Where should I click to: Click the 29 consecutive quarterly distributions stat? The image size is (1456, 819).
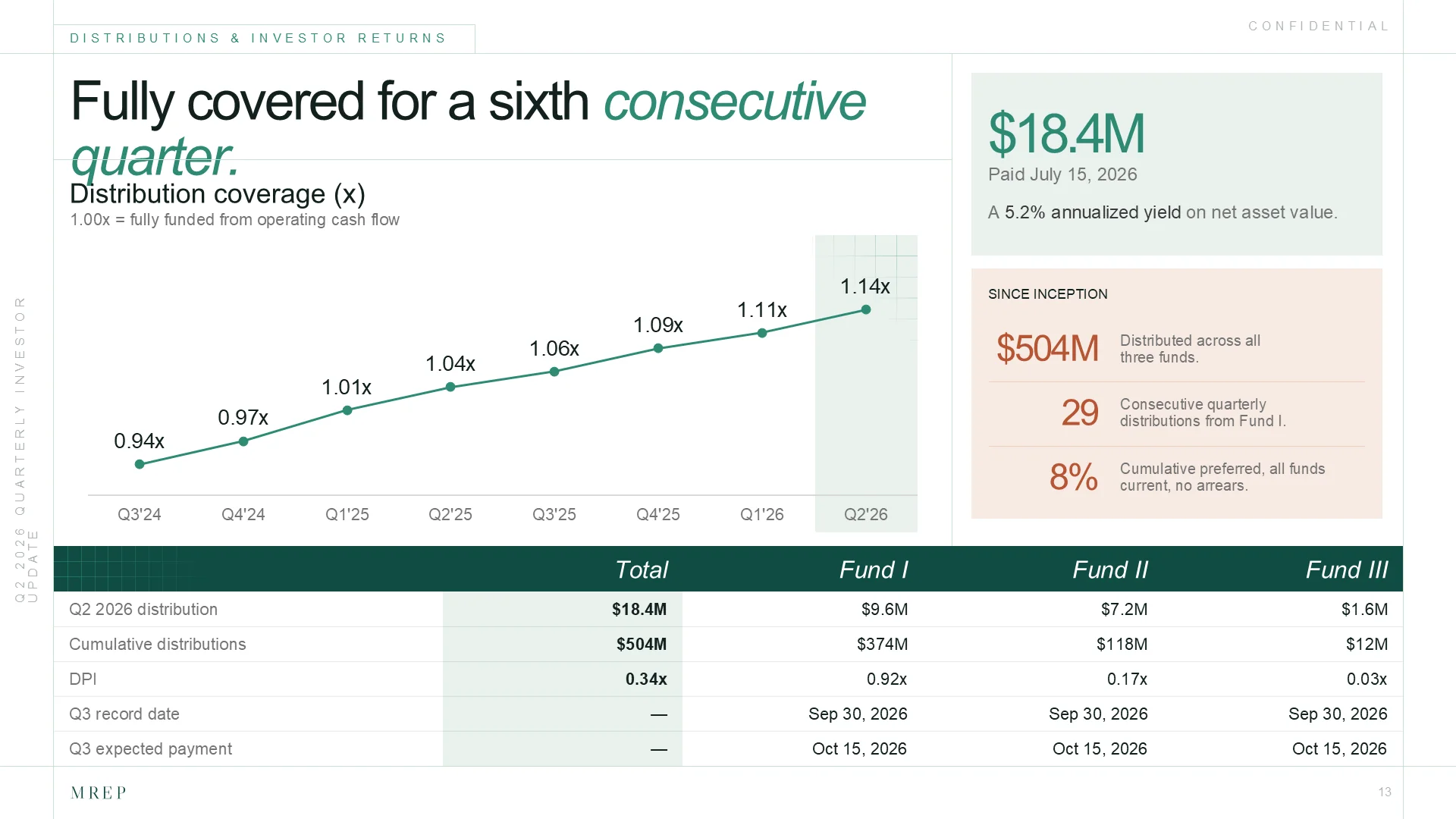(1080, 413)
